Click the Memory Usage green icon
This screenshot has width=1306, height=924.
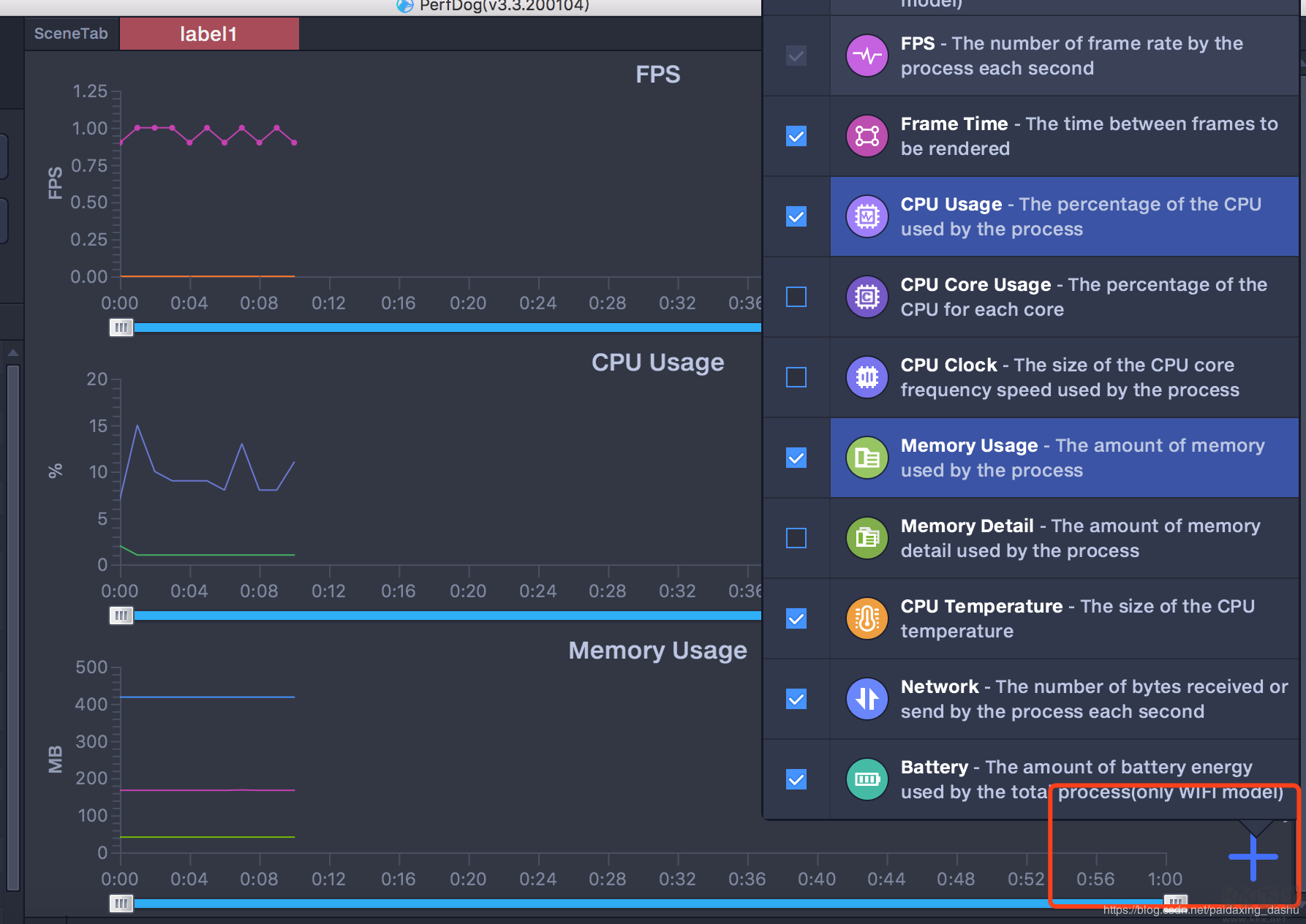tap(867, 458)
